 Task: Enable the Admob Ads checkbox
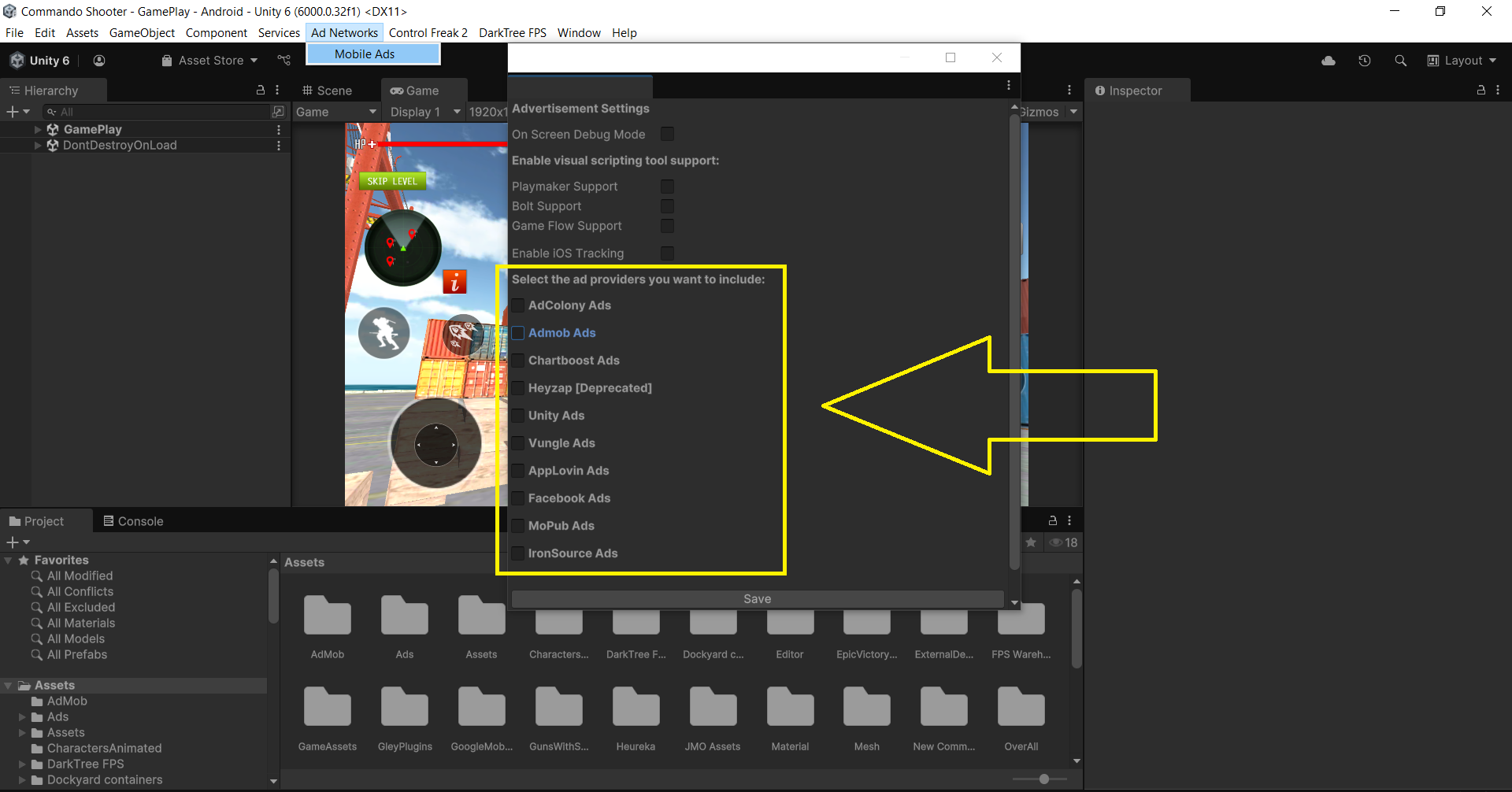(518, 333)
